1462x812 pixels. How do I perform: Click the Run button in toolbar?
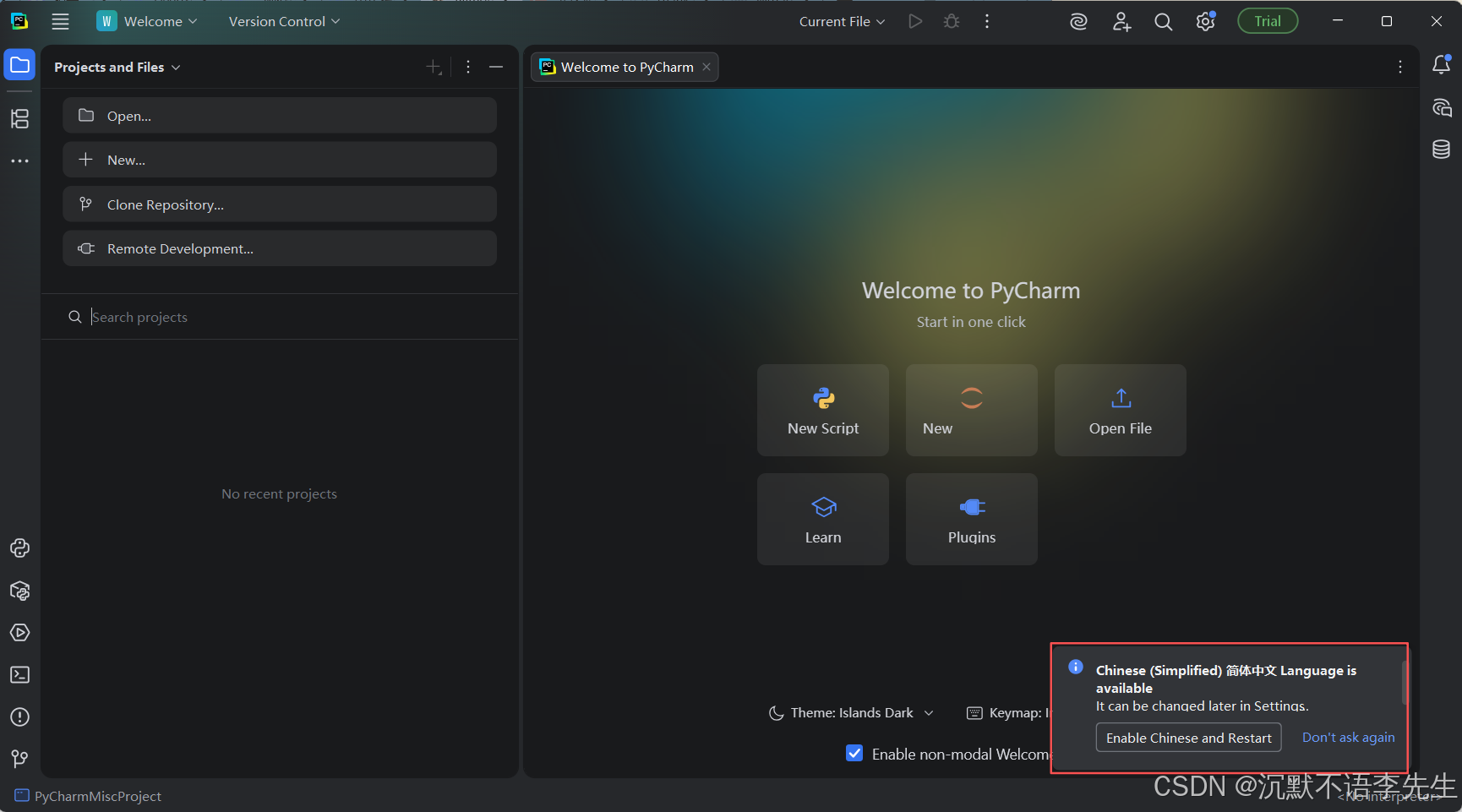click(x=915, y=21)
